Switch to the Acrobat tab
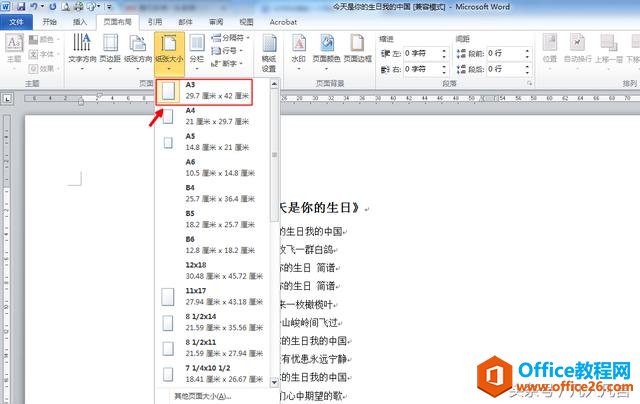Image resolution: width=640 pixels, height=404 pixels. pyautogui.click(x=283, y=22)
